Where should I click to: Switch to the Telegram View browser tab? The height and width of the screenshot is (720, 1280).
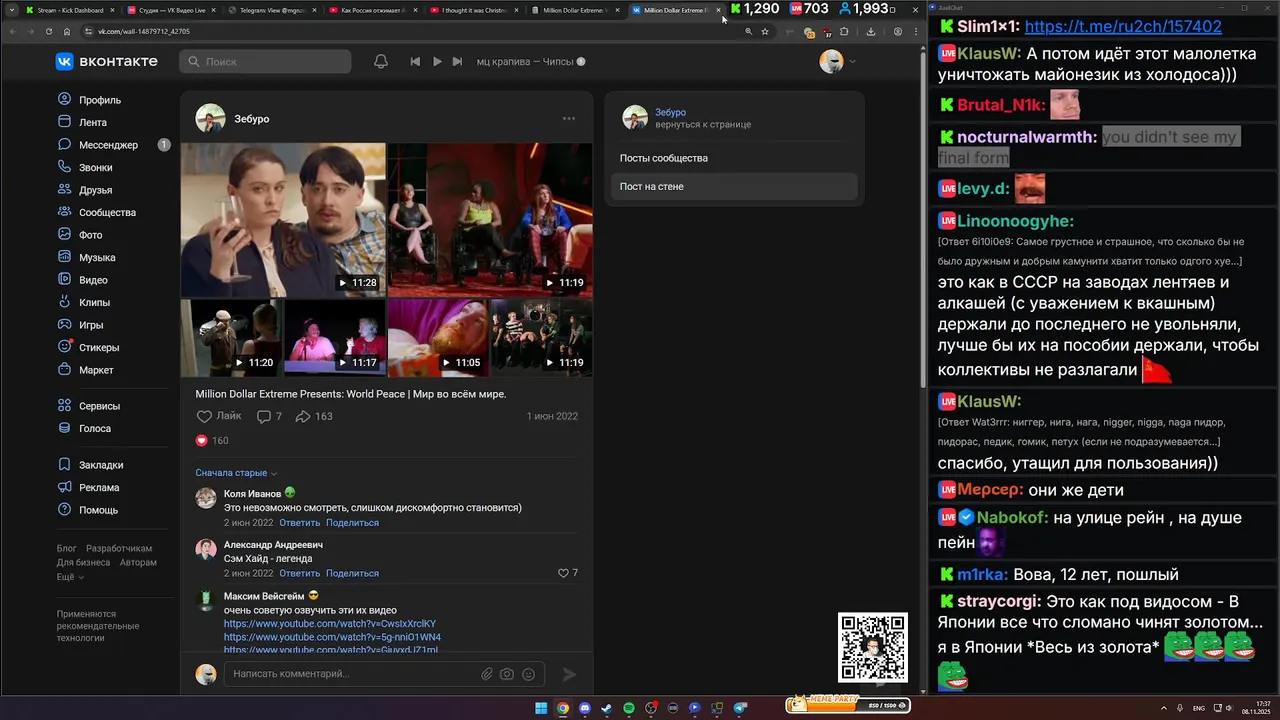coord(272,10)
